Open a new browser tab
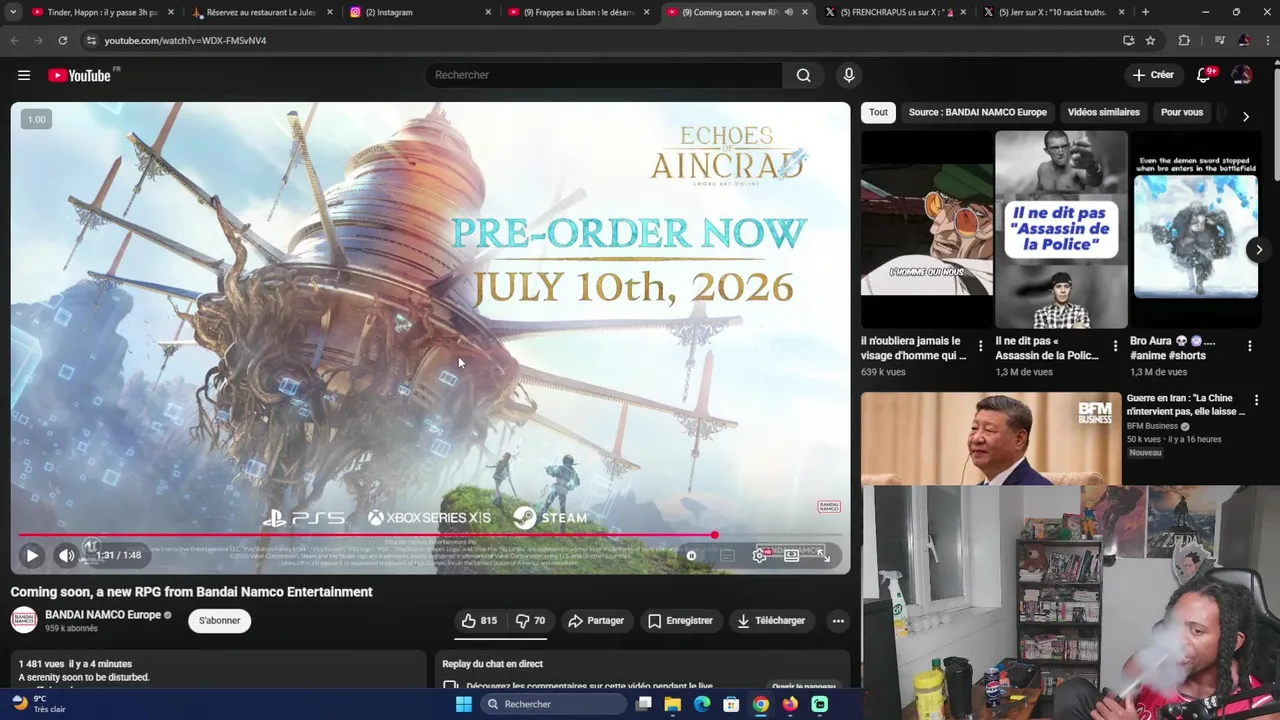 point(1145,12)
